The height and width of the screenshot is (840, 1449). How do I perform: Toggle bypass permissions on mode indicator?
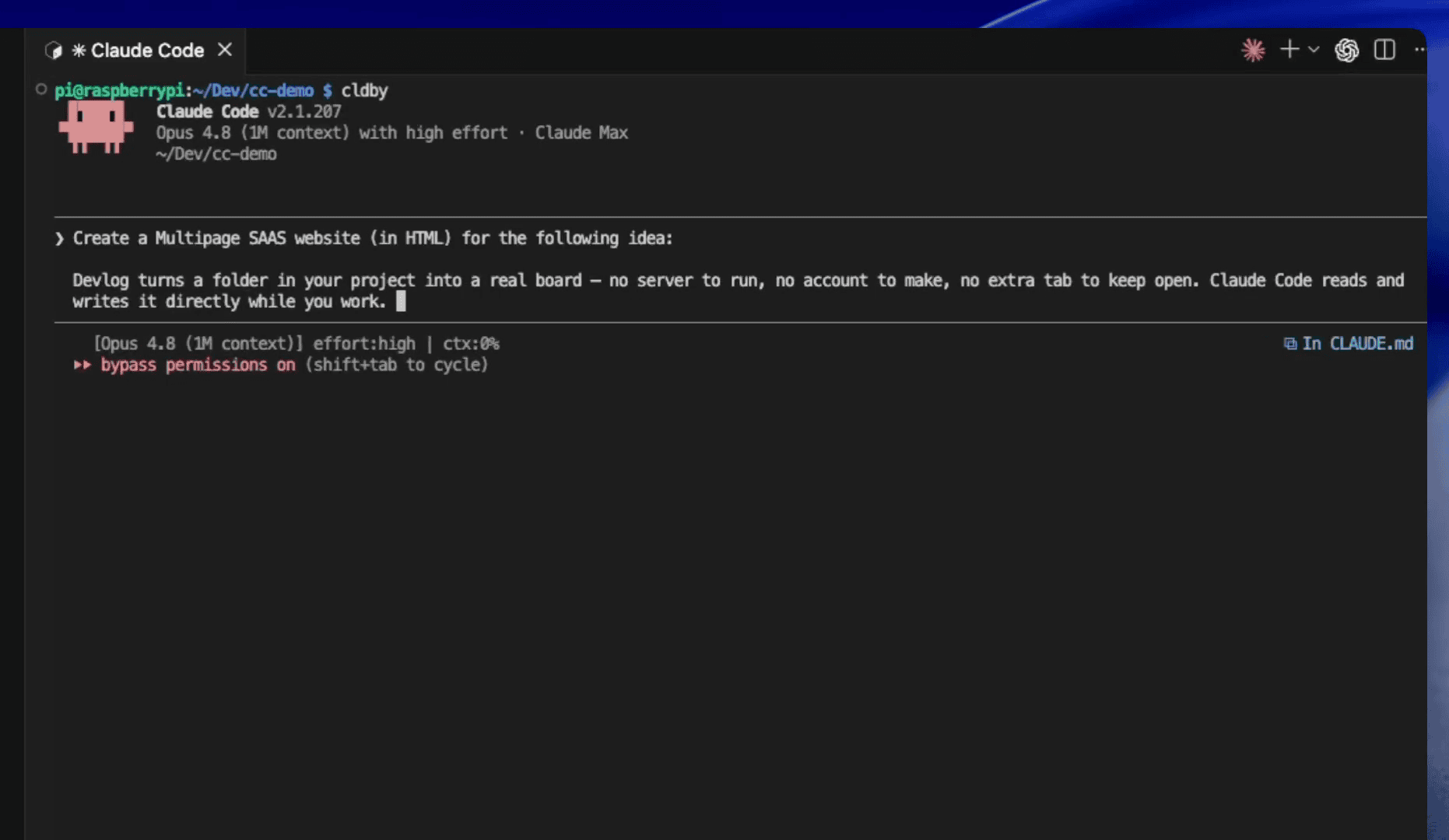[198, 365]
